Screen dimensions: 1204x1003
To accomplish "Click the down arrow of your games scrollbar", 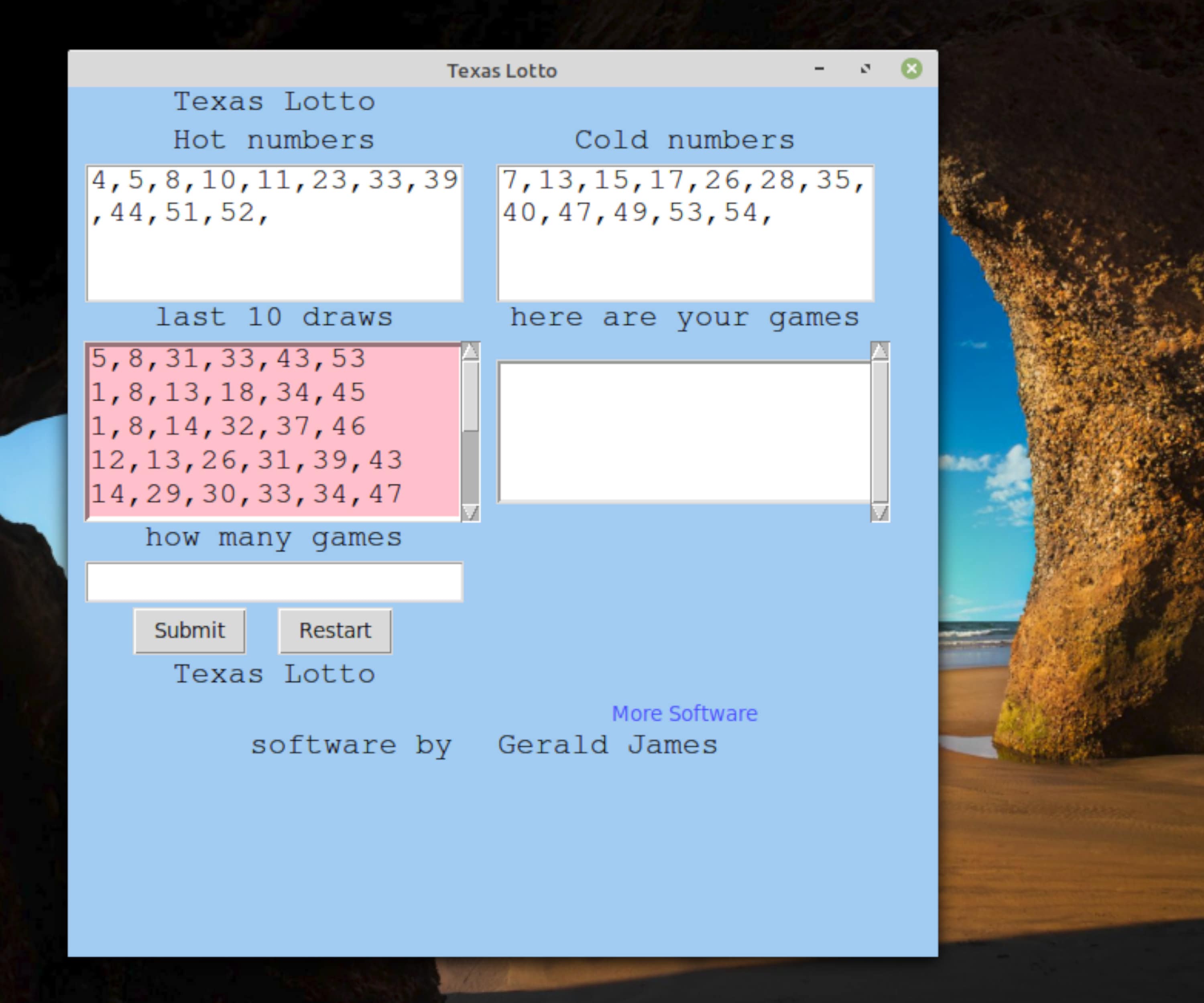I will 880,512.
